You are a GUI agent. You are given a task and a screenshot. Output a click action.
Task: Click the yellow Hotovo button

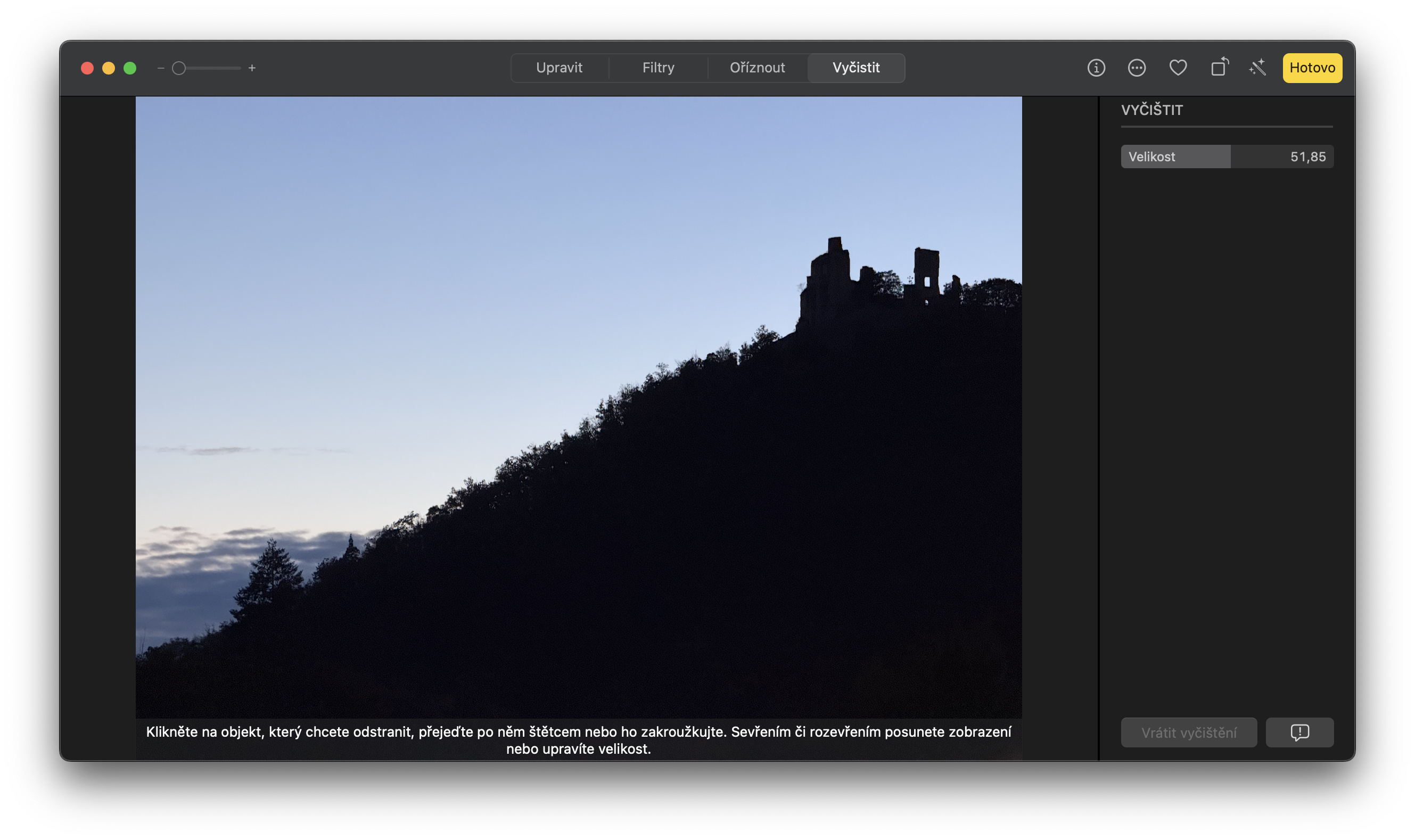click(1312, 68)
